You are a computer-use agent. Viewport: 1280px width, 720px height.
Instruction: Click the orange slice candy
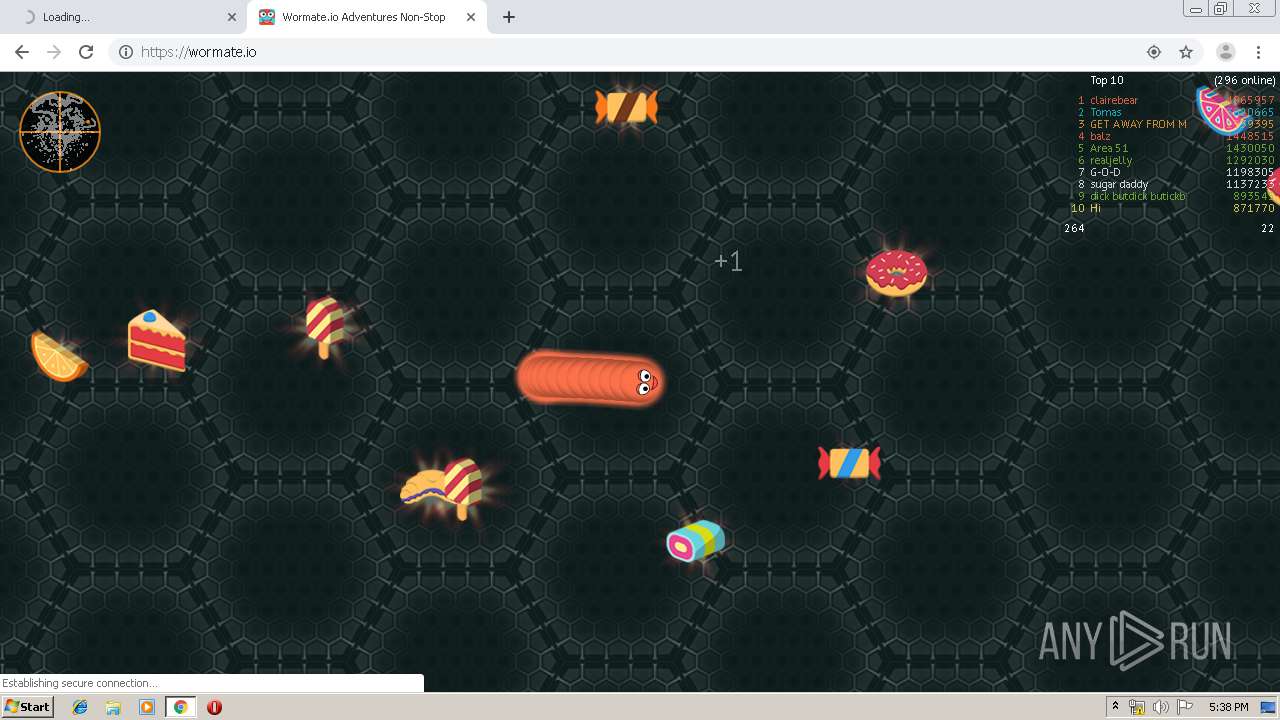tap(58, 356)
